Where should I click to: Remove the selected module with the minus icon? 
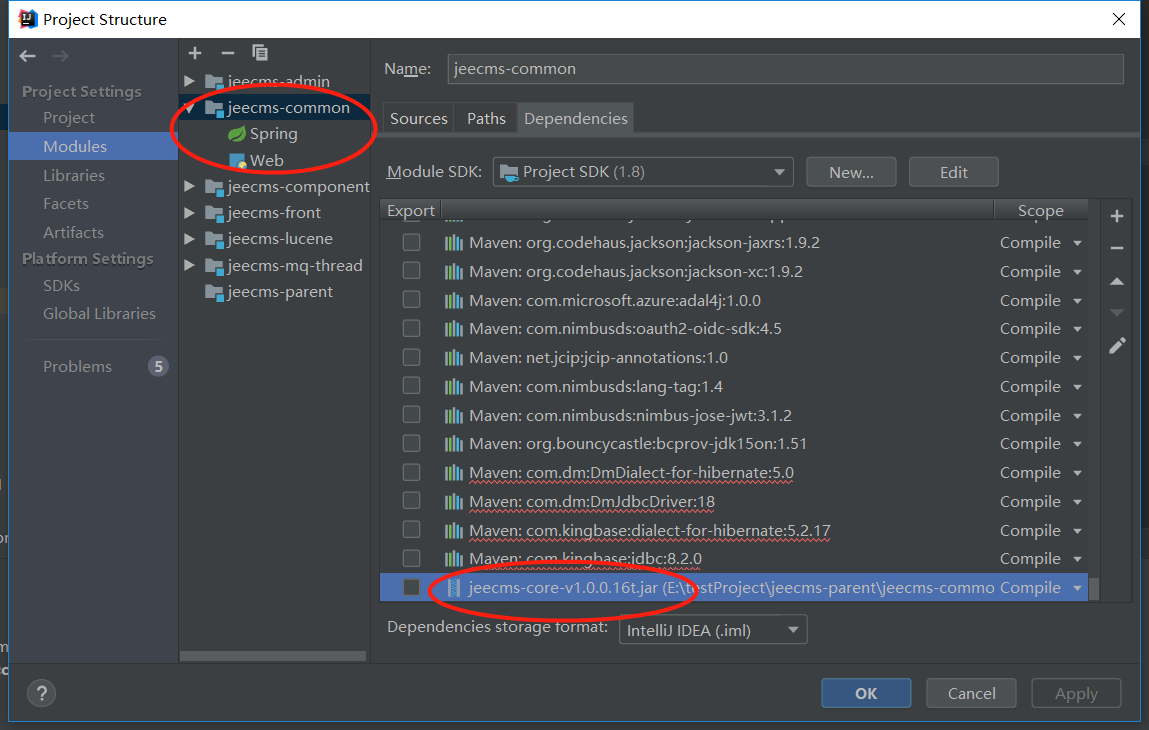[x=228, y=53]
